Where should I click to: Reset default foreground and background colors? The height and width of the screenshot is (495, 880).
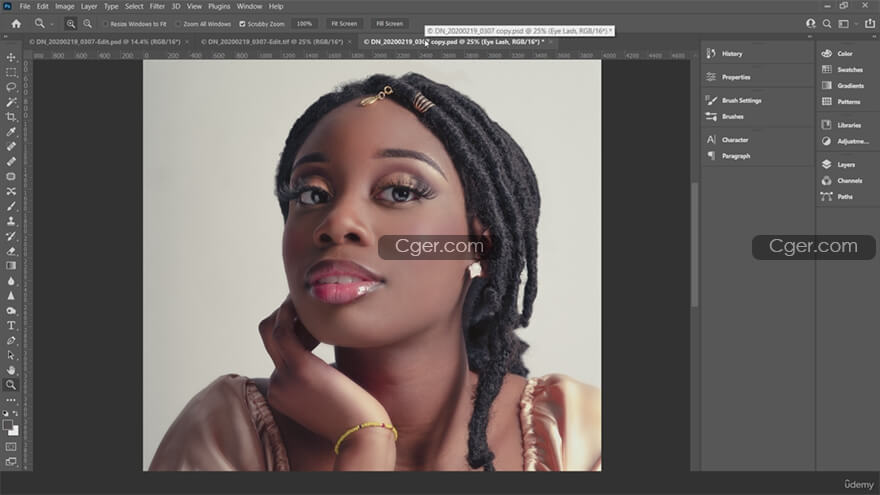(x=6, y=413)
